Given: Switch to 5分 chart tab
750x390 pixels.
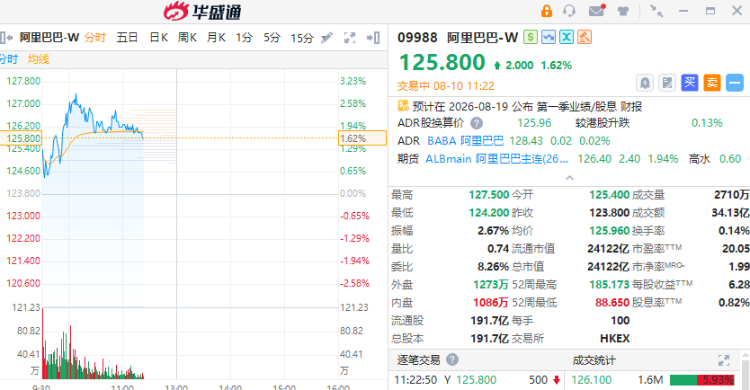Looking at the screenshot, I should [x=272, y=37].
